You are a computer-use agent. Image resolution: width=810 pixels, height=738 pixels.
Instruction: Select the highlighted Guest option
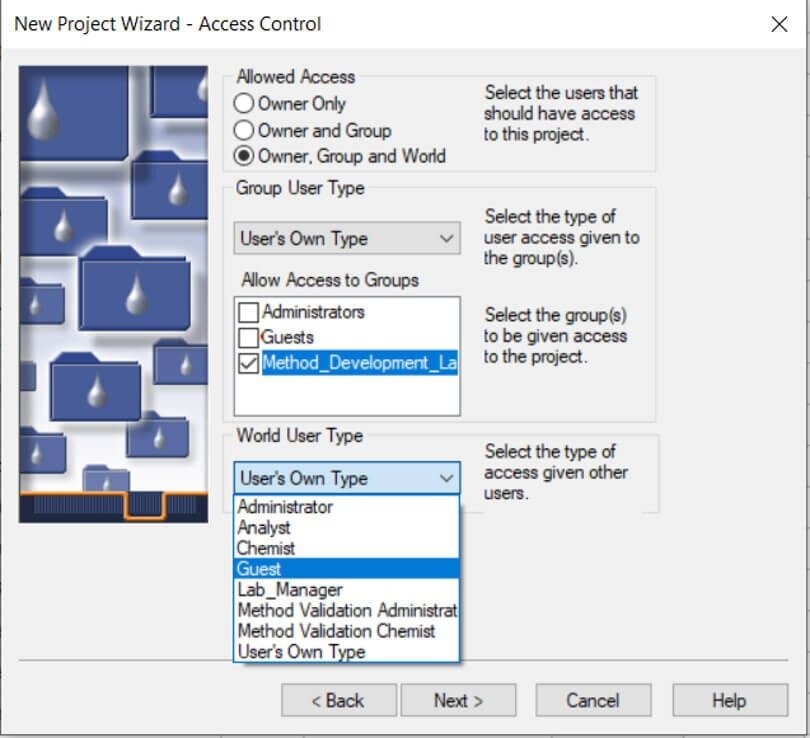pyautogui.click(x=346, y=569)
